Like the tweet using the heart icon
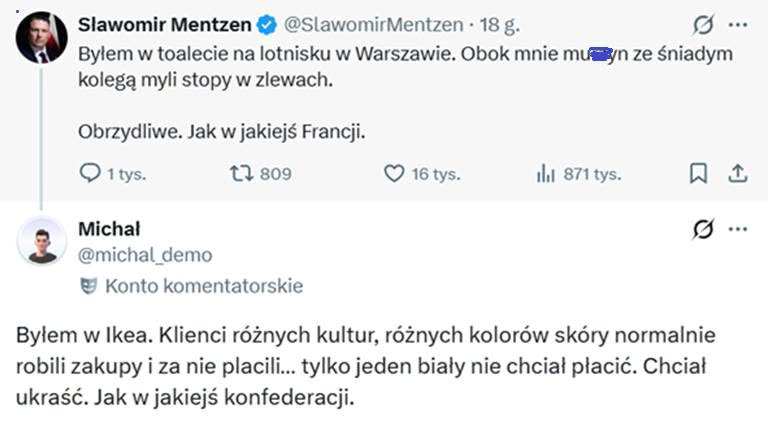The height and width of the screenshot is (427, 768). pos(394,173)
